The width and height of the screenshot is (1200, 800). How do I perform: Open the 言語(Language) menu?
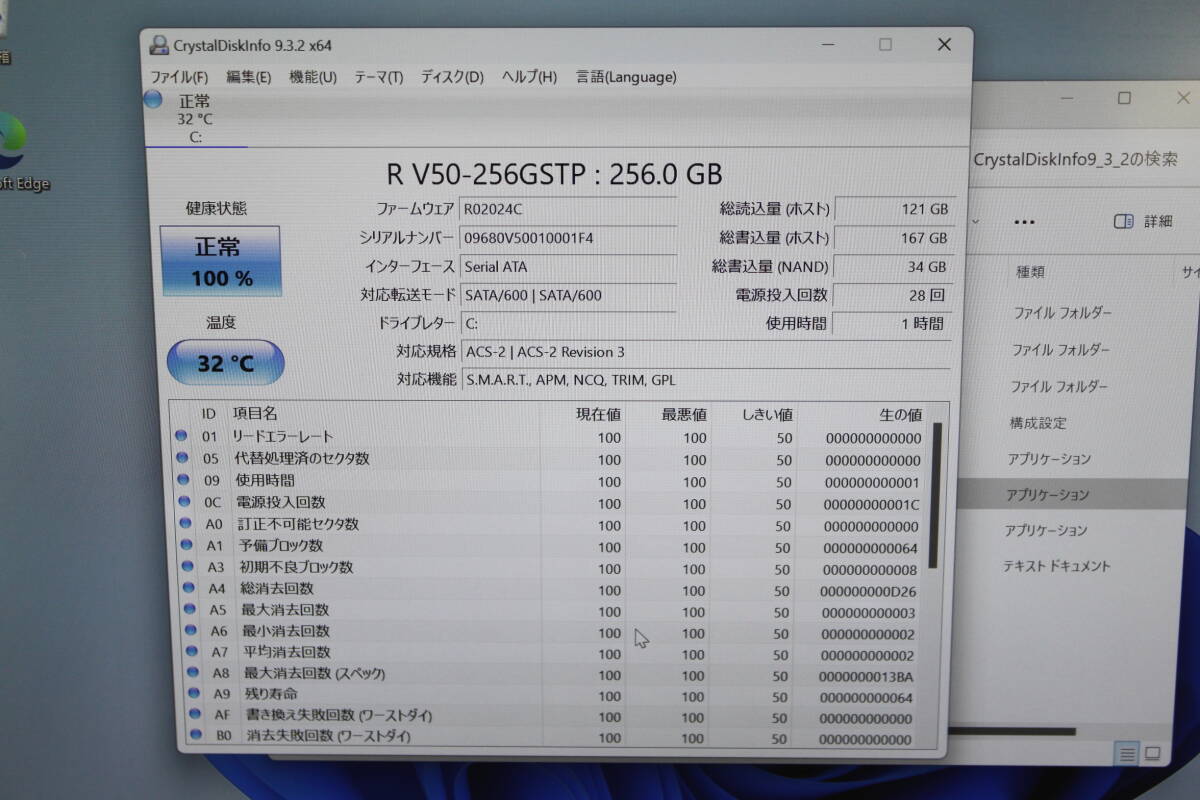coord(624,77)
